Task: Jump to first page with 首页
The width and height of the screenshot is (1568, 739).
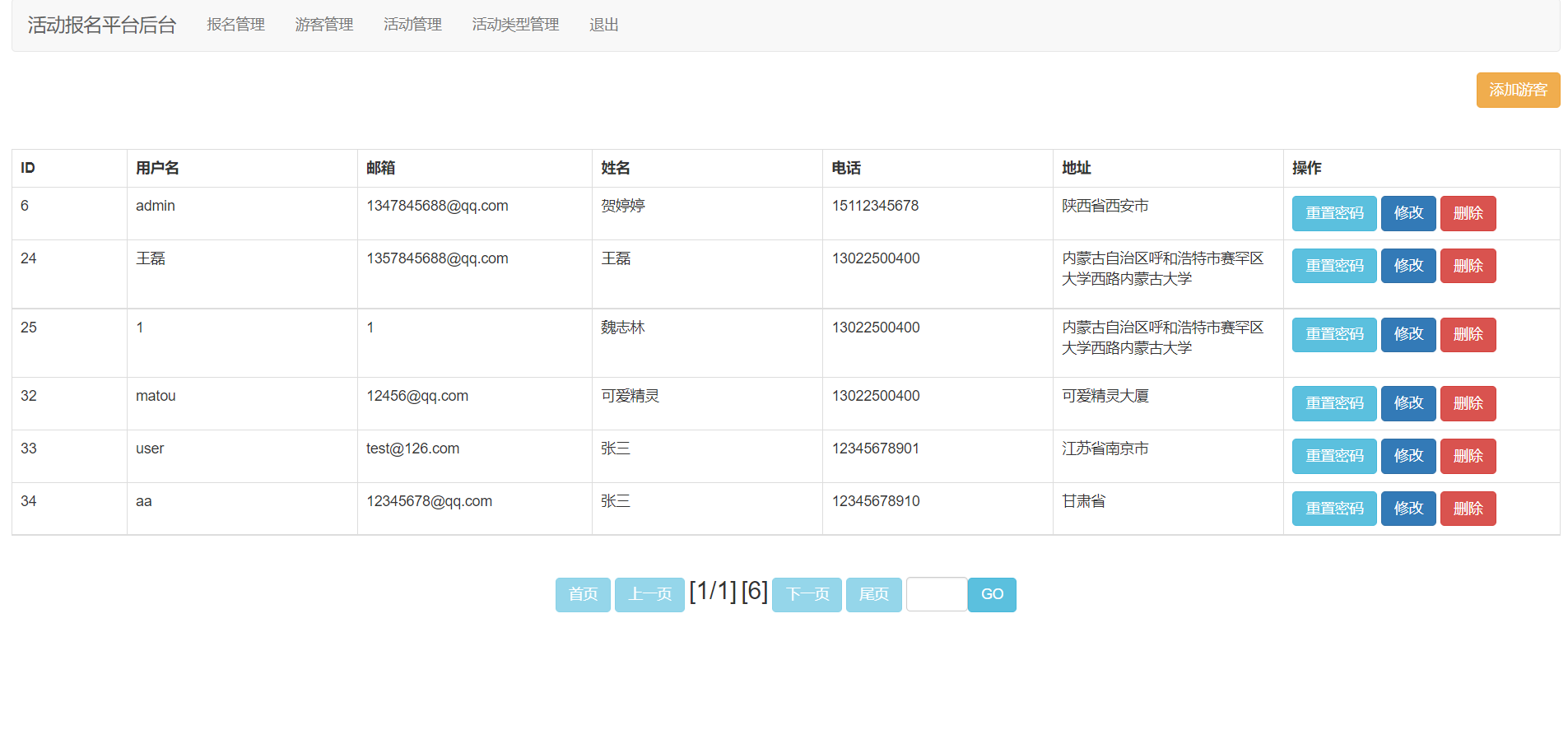Action: pyautogui.click(x=583, y=594)
